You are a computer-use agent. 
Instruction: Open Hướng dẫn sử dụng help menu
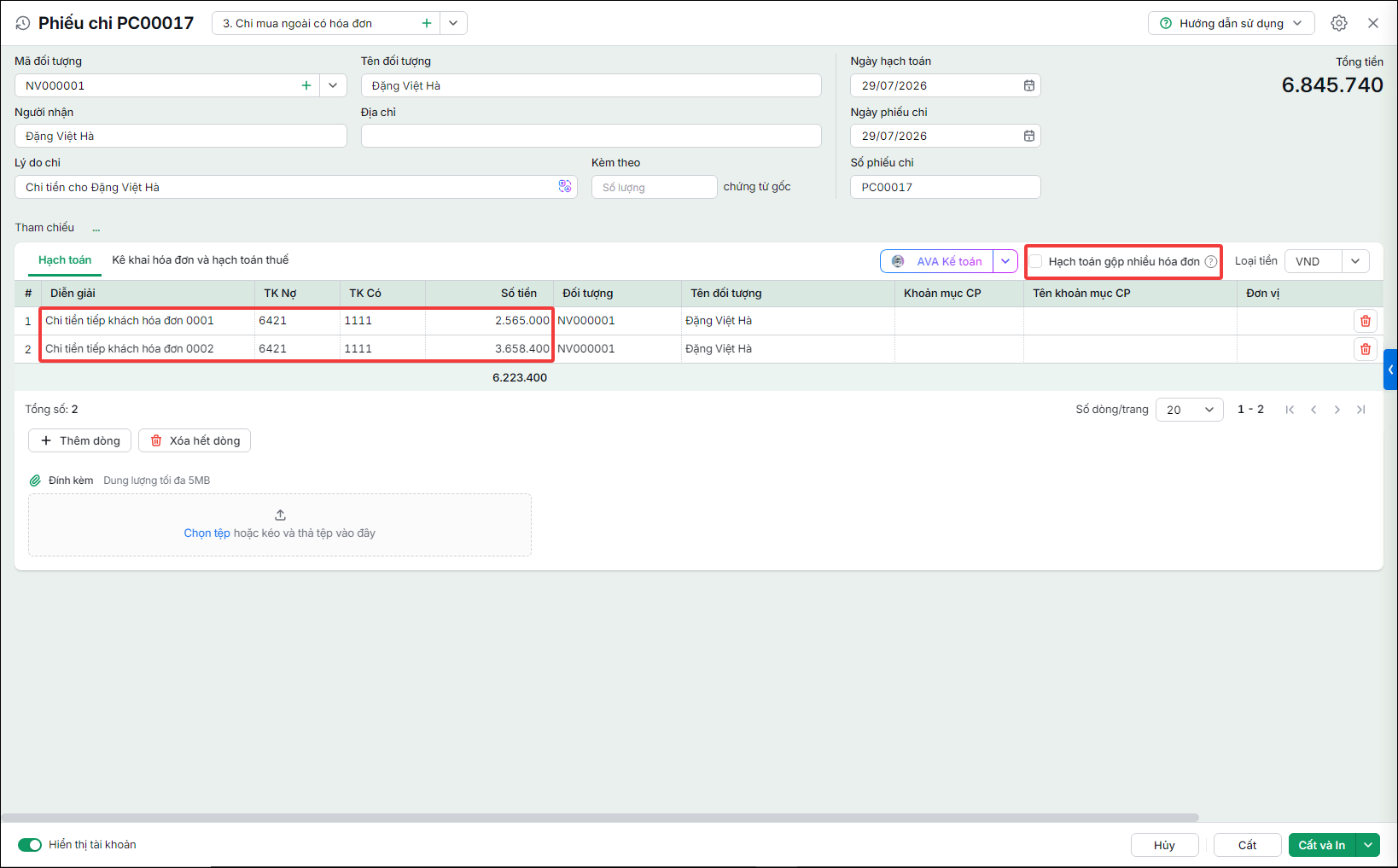click(x=1231, y=23)
